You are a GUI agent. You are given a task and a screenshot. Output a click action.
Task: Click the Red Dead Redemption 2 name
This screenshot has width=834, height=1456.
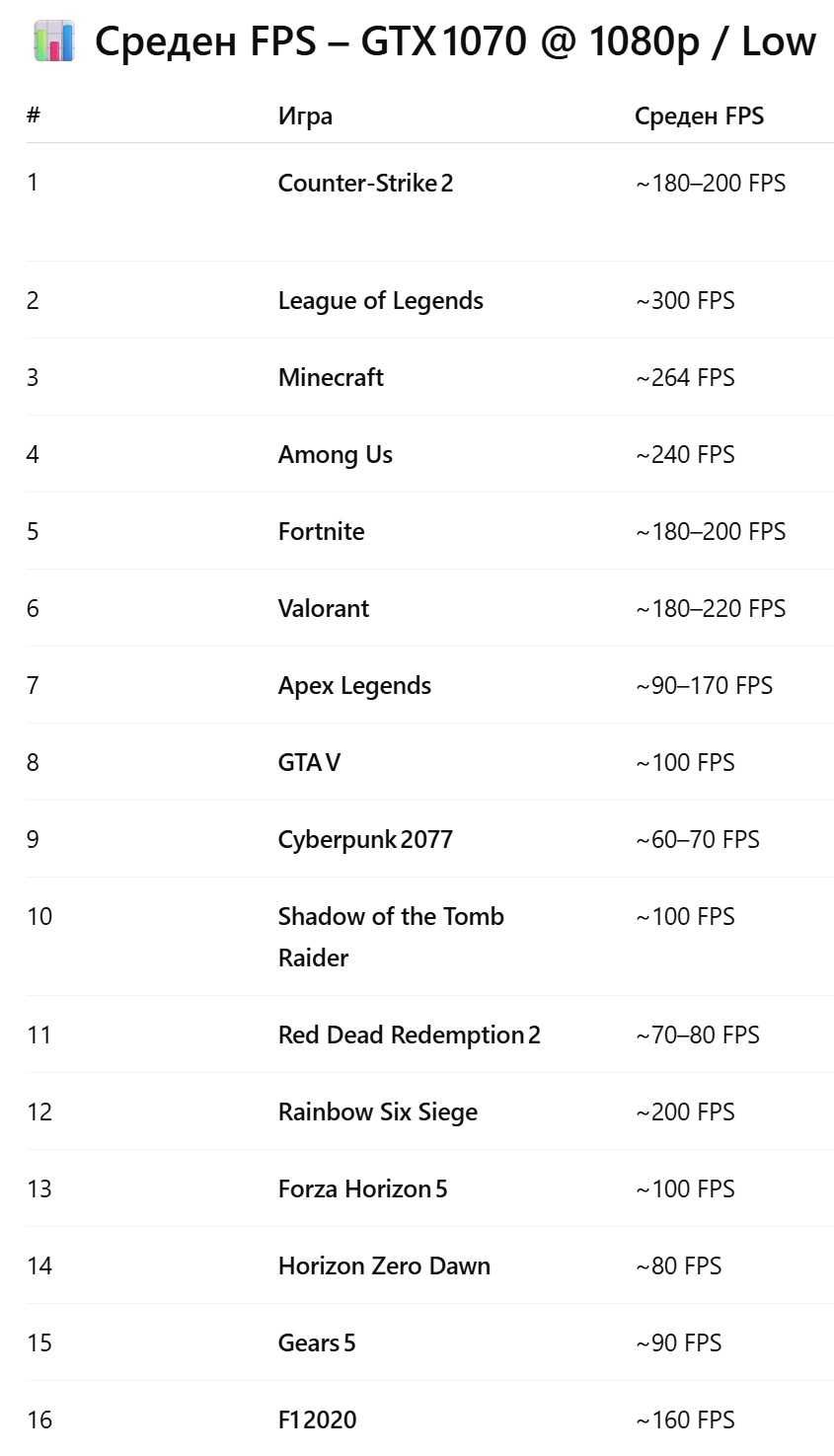[x=409, y=1035]
